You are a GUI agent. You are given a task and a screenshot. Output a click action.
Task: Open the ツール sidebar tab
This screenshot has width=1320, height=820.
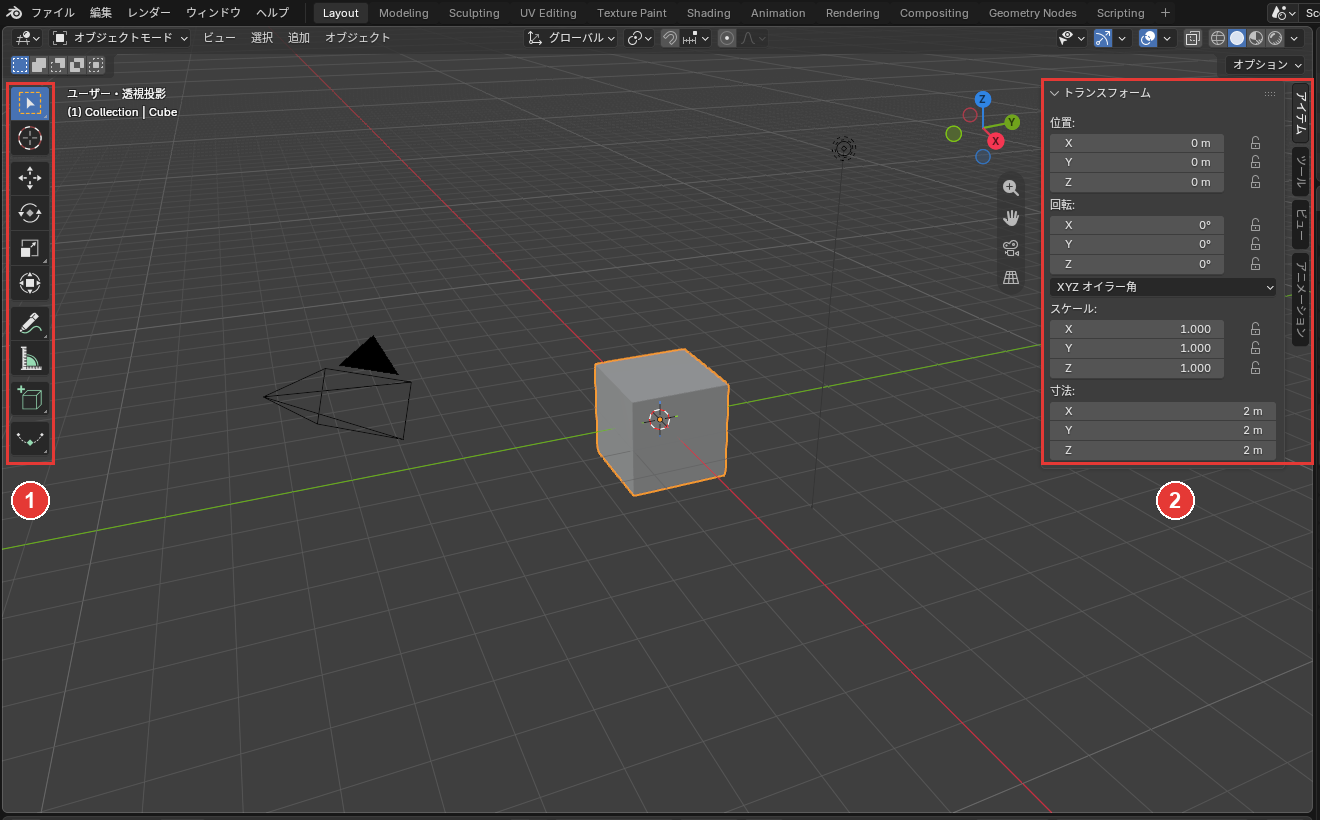(1300, 173)
